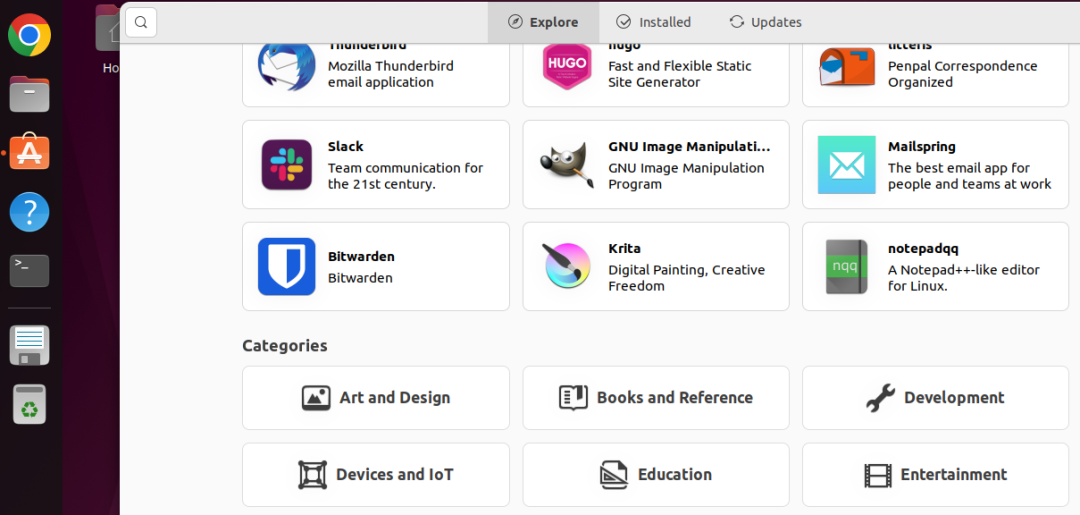This screenshot has width=1080, height=515.
Task: Click the Bitwarden shield icon
Action: tap(287, 266)
